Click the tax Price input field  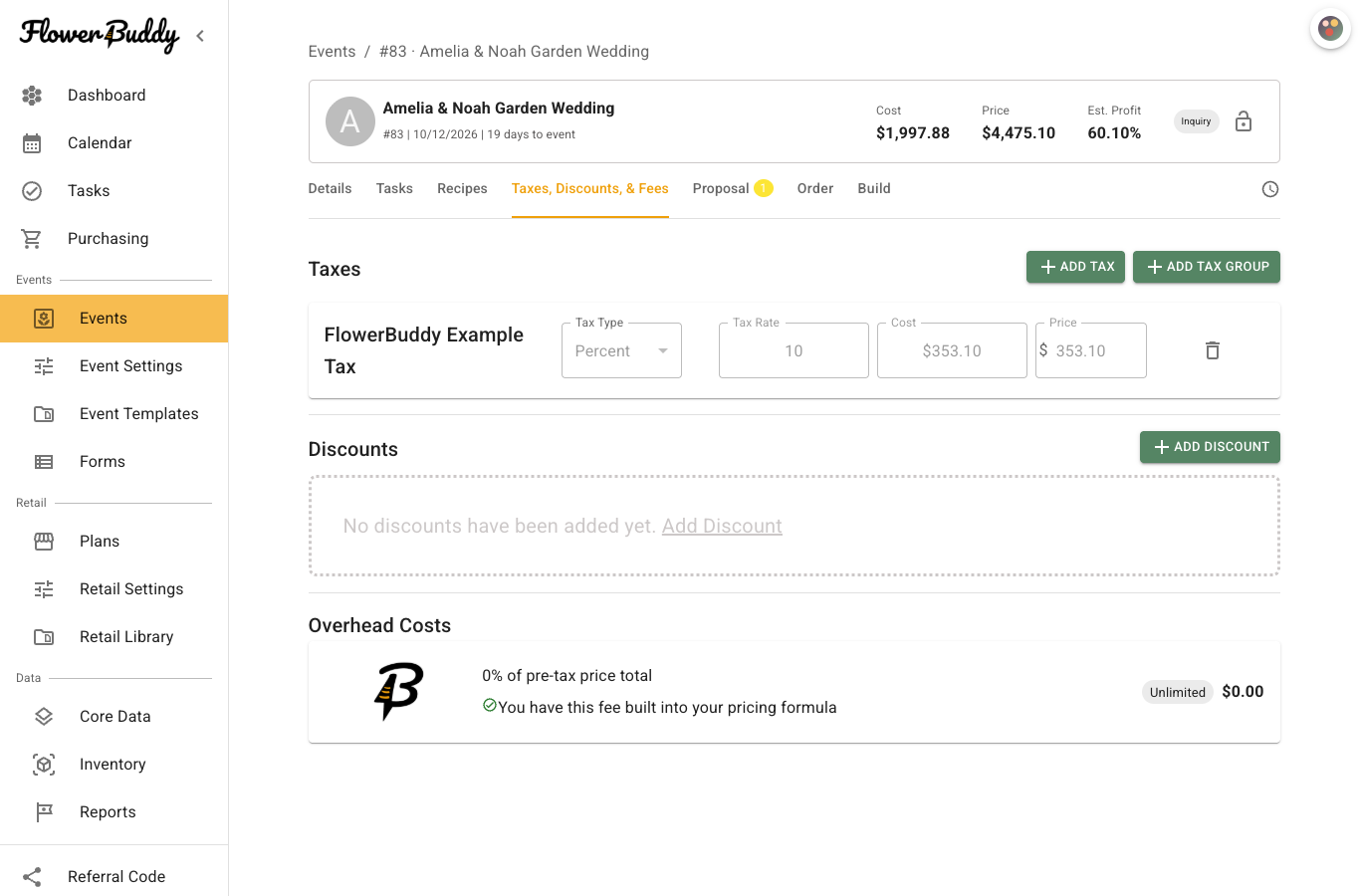coord(1091,350)
